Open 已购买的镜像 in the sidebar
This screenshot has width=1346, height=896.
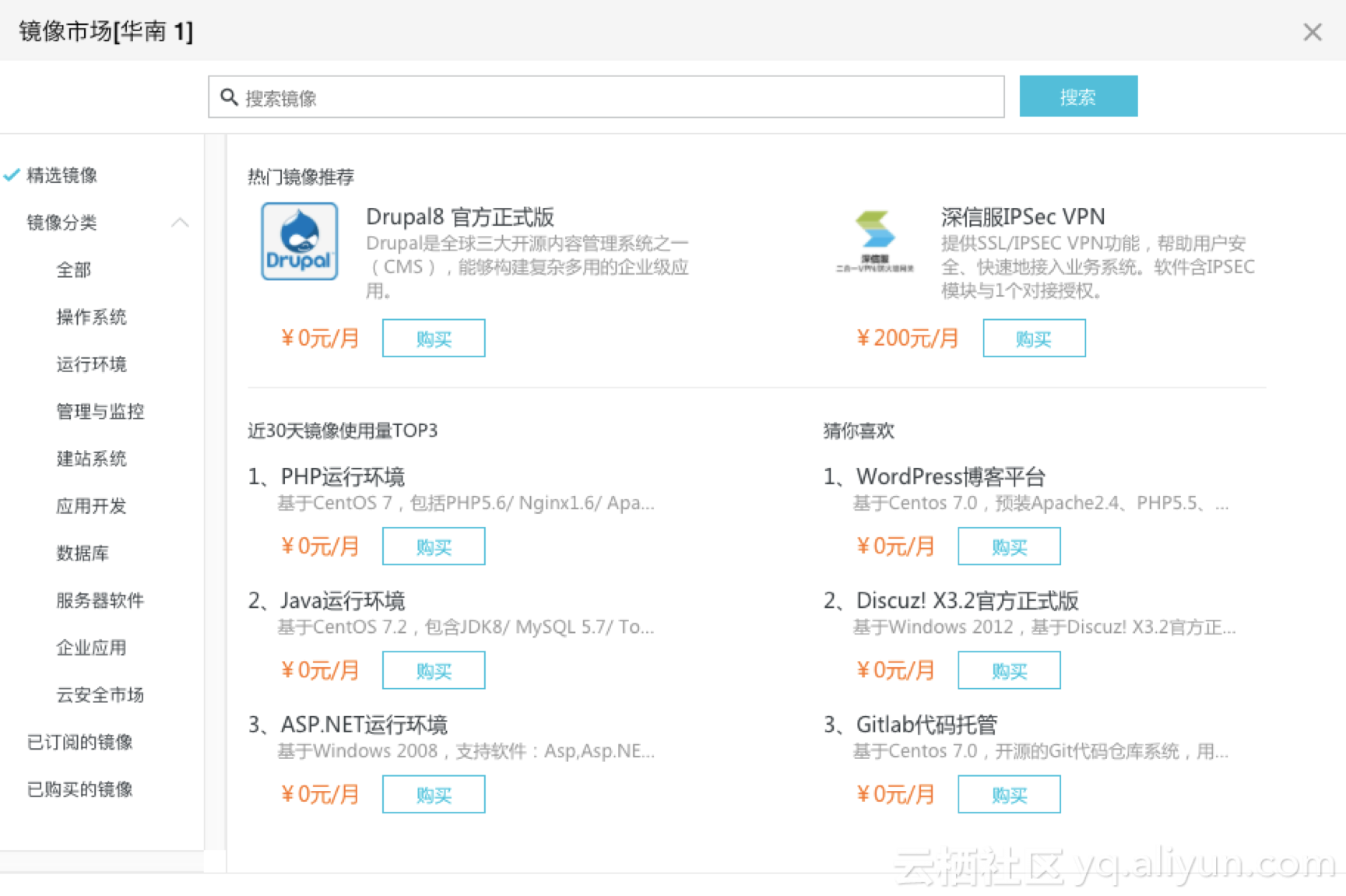tap(80, 789)
